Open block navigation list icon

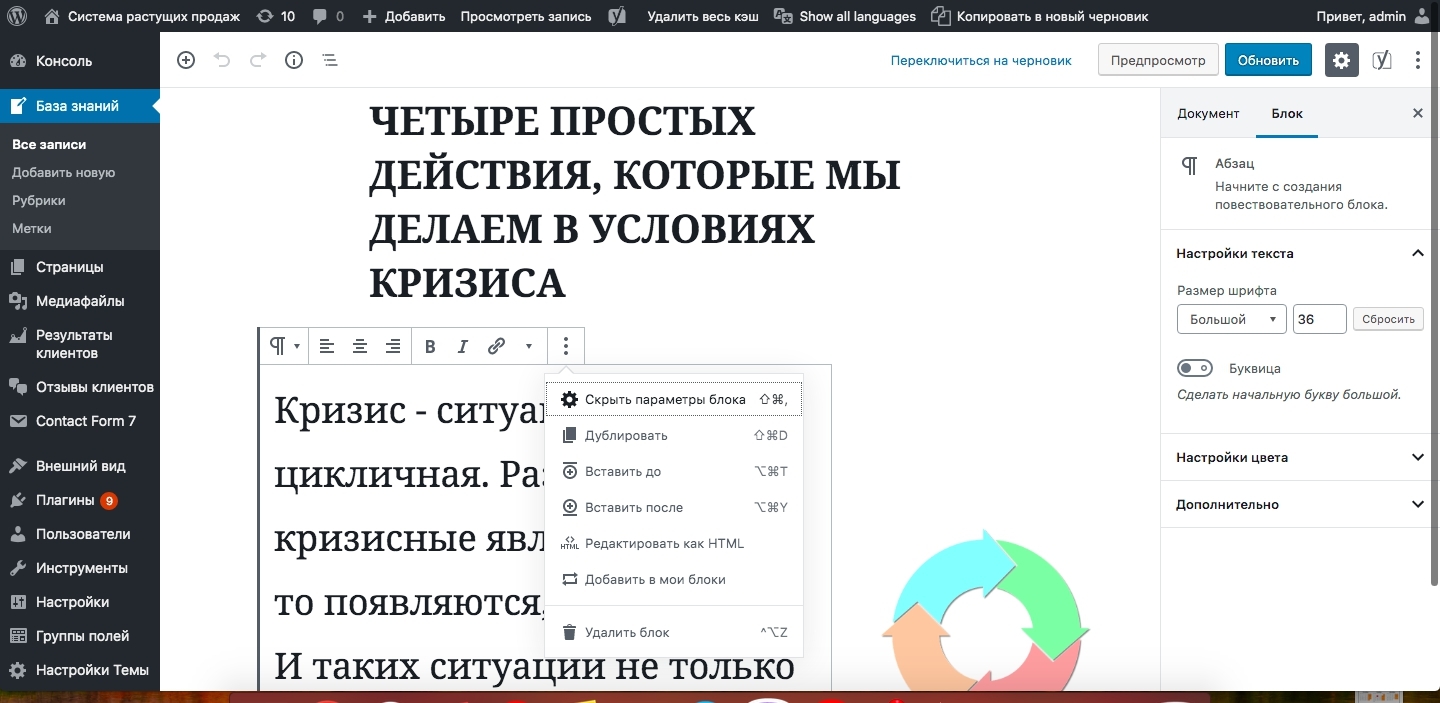tap(330, 60)
